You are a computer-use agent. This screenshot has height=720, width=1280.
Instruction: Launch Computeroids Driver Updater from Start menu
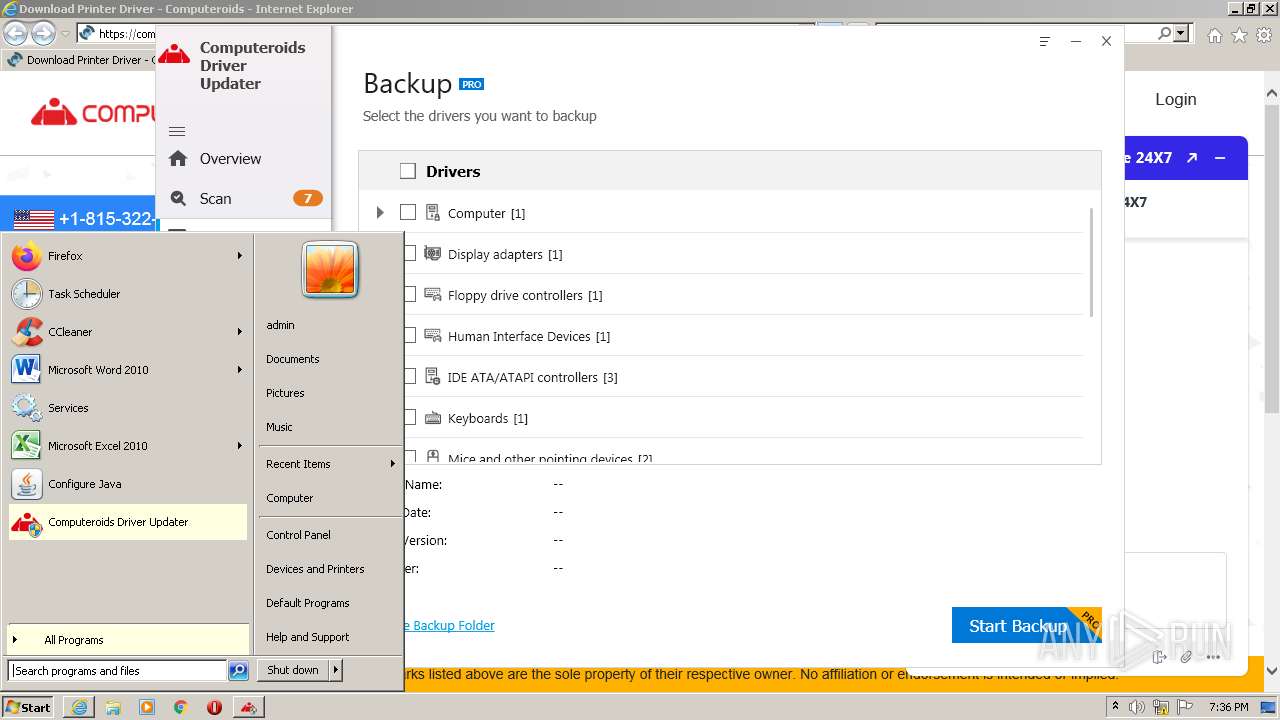point(127,522)
